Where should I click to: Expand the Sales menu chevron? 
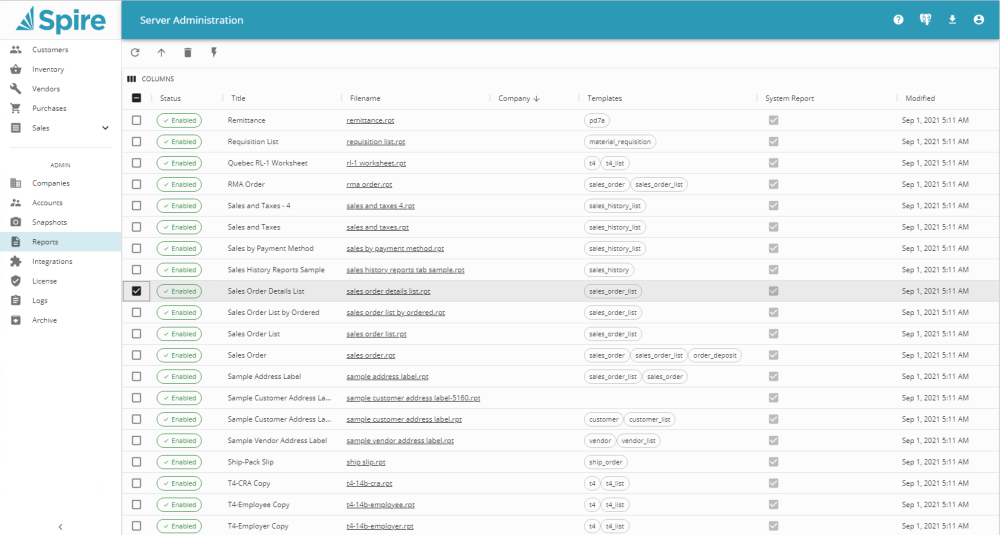[105, 128]
